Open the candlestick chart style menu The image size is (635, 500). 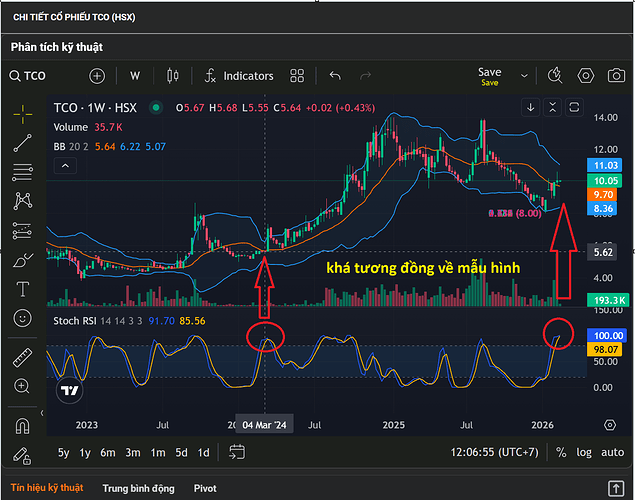[173, 76]
